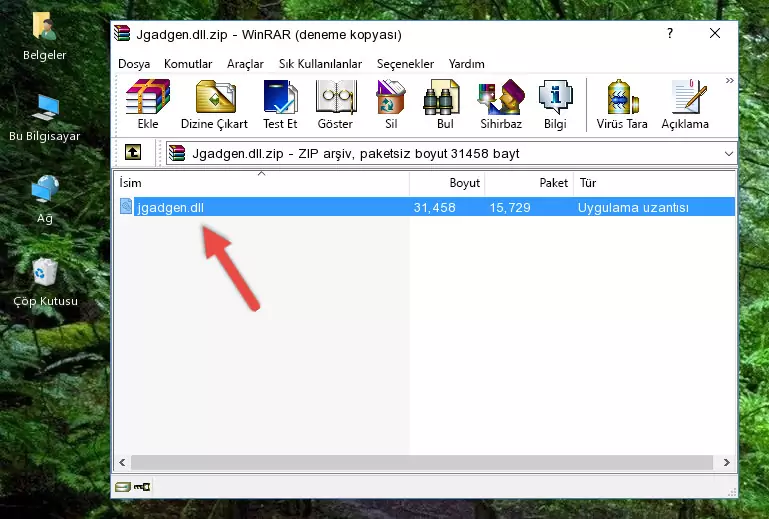This screenshot has height=519, width=769.
Task: Click the 31,458 size value
Action: [435, 208]
